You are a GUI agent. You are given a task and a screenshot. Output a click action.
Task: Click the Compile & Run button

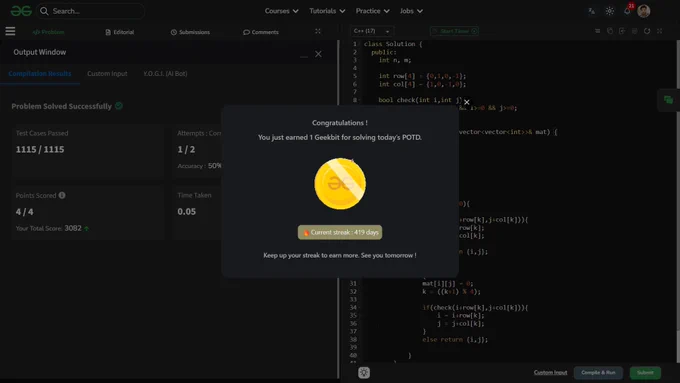598,373
